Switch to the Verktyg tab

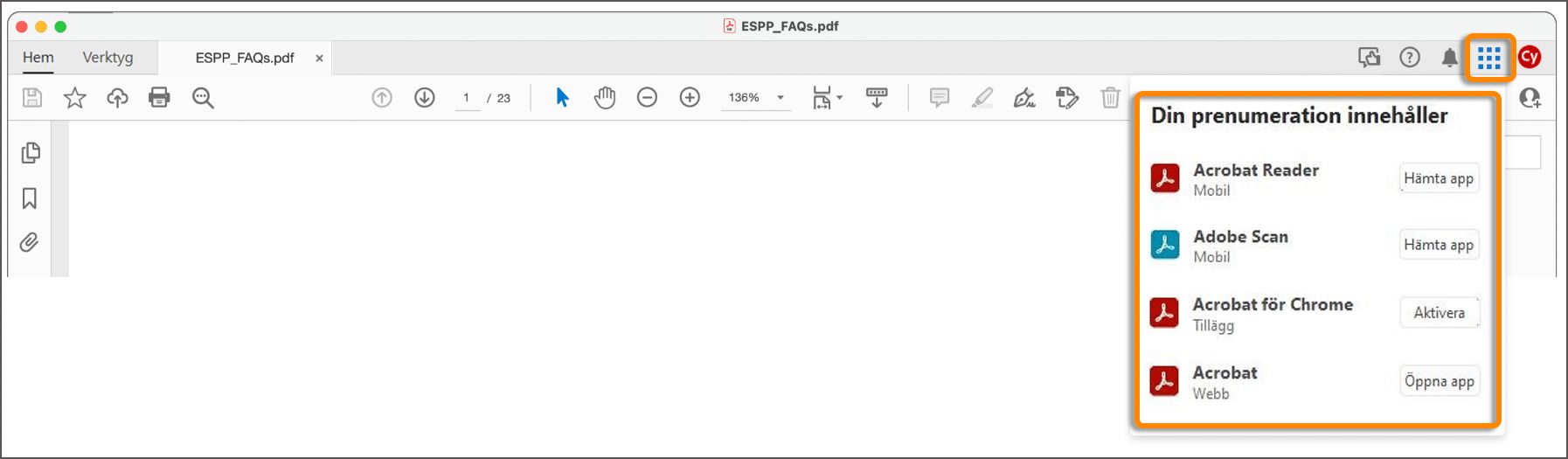click(x=108, y=58)
